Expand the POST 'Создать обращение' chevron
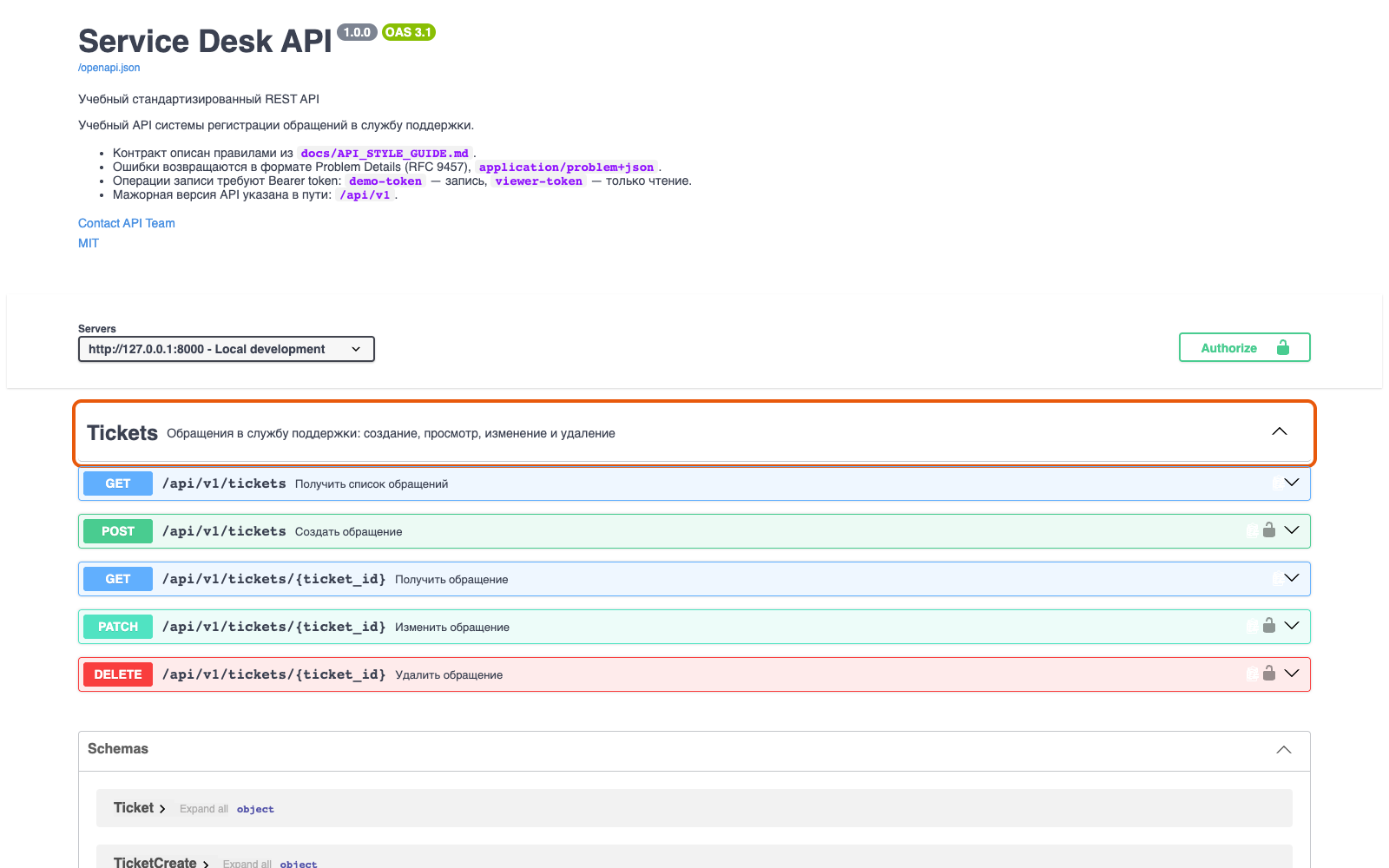 coord(1292,530)
